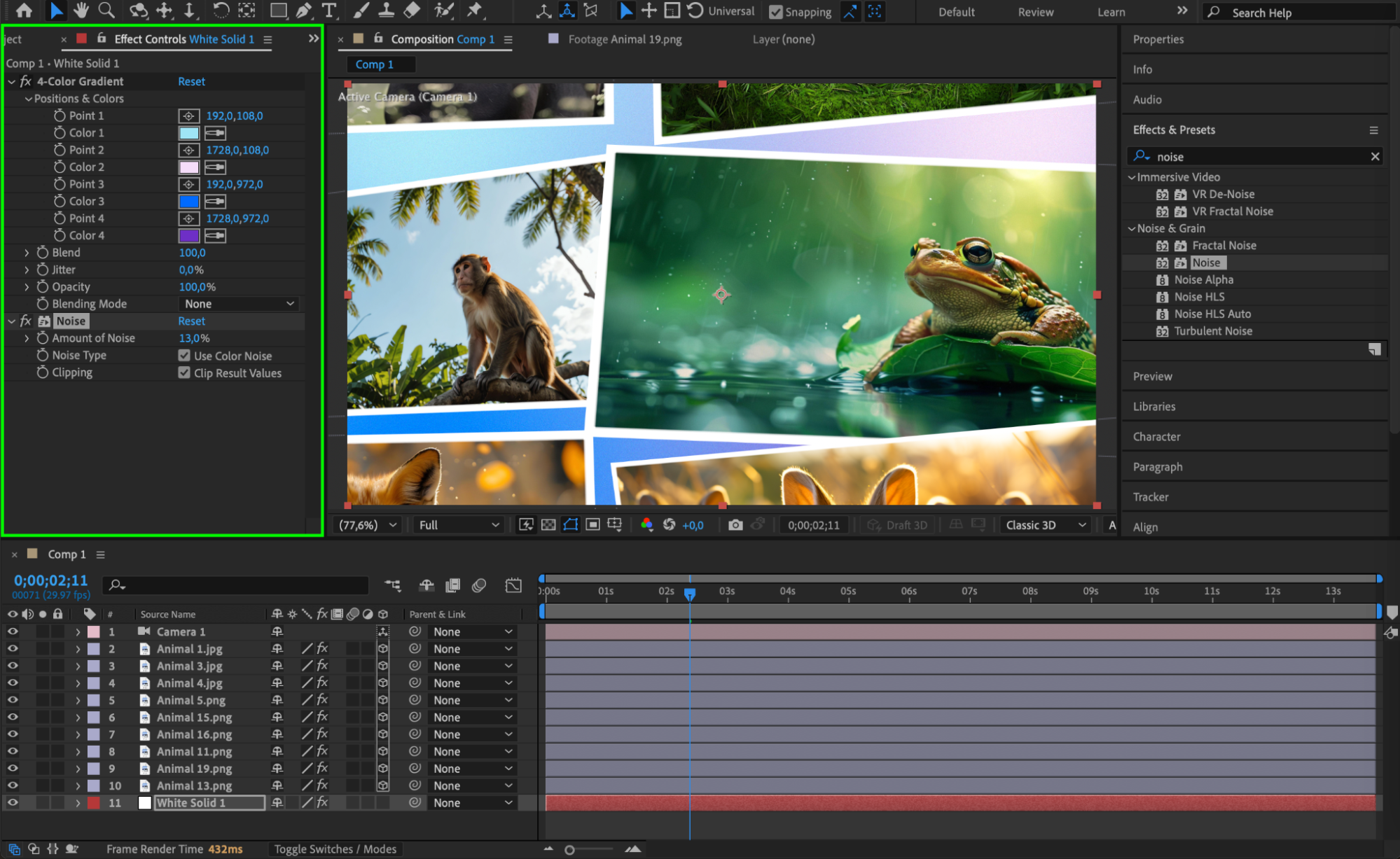Toggle the Snapping checkbox
The width and height of the screenshot is (1400, 859).
point(776,12)
